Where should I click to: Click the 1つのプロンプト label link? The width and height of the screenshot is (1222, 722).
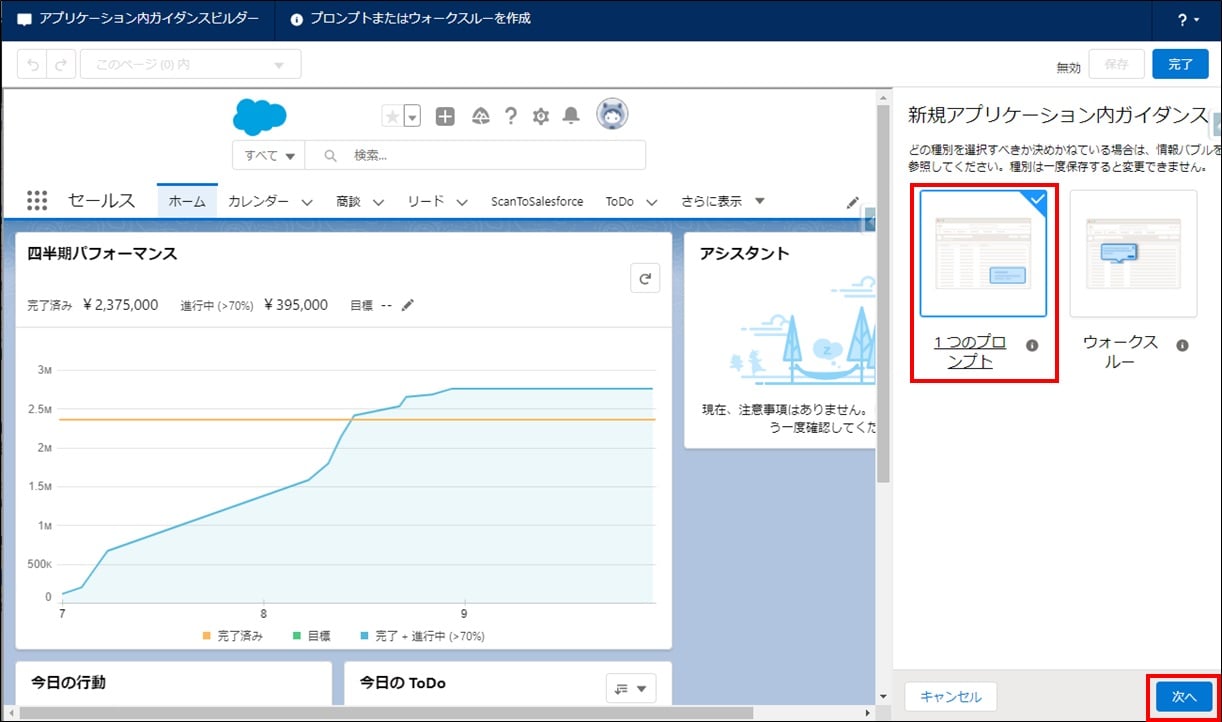[x=969, y=352]
